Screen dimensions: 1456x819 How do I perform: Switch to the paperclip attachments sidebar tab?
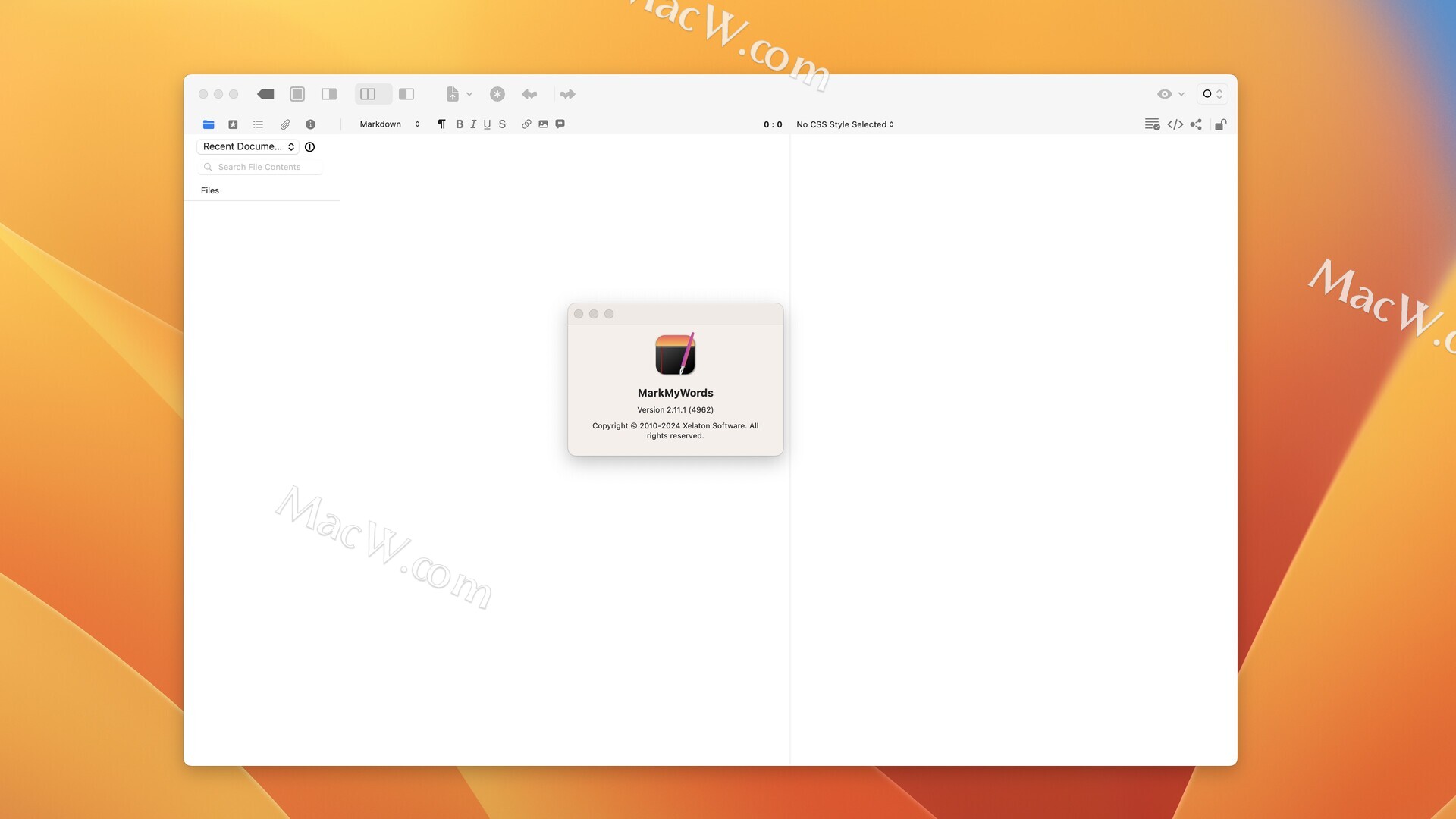coord(285,124)
